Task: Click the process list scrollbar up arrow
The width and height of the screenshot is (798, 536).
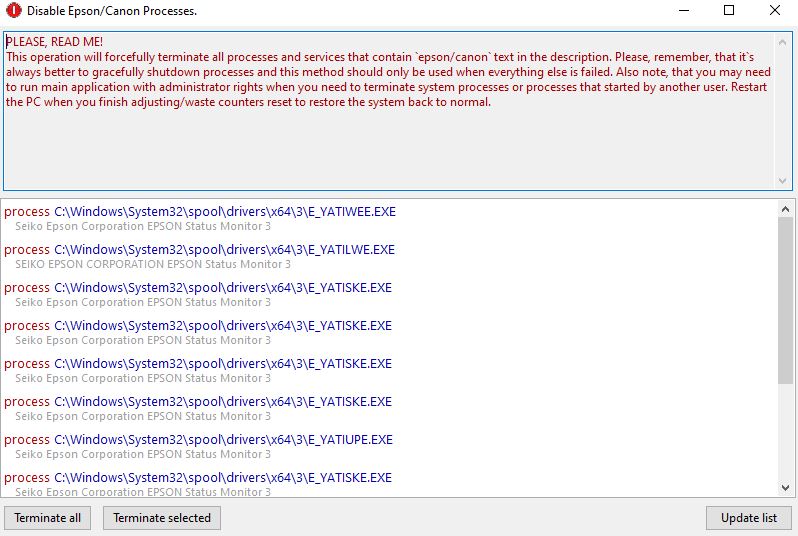Action: tap(786, 209)
